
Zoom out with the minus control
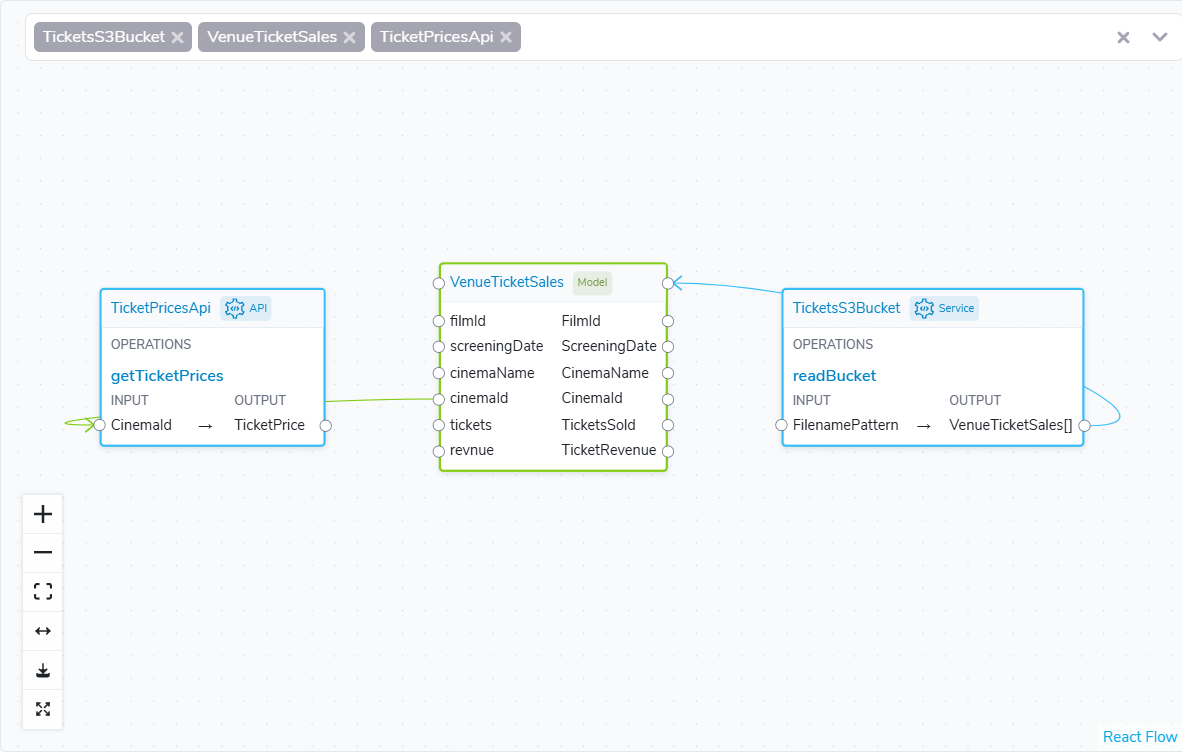point(43,552)
